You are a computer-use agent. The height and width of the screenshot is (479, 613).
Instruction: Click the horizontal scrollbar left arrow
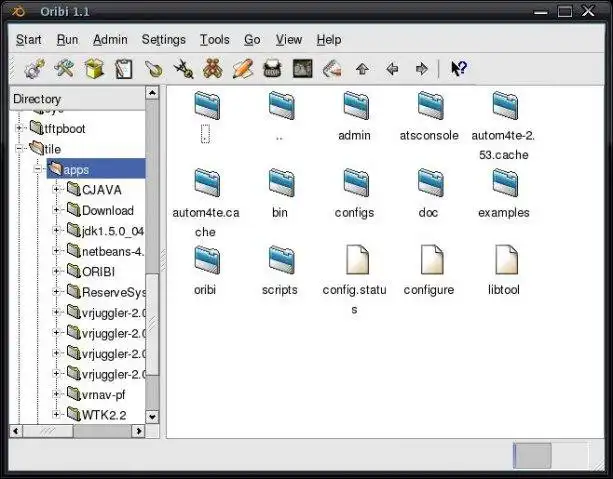tap(16, 431)
